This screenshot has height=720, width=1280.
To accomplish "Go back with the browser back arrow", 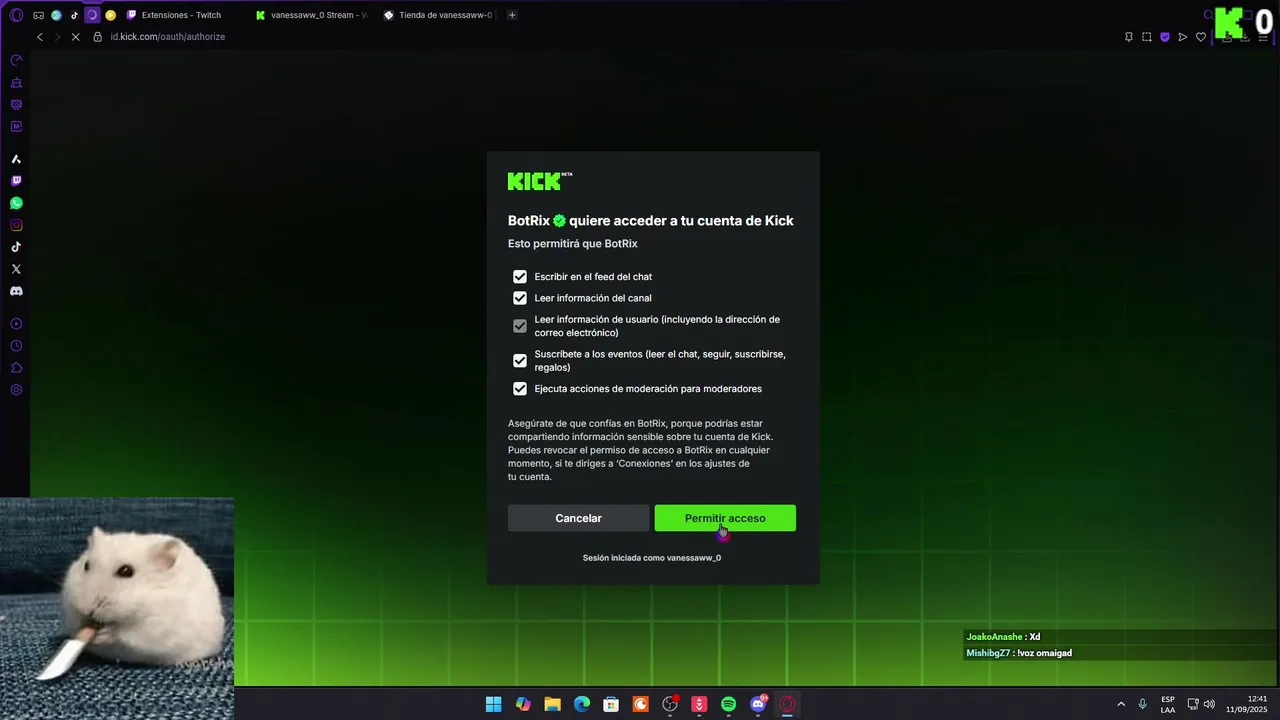I will 40,37.
